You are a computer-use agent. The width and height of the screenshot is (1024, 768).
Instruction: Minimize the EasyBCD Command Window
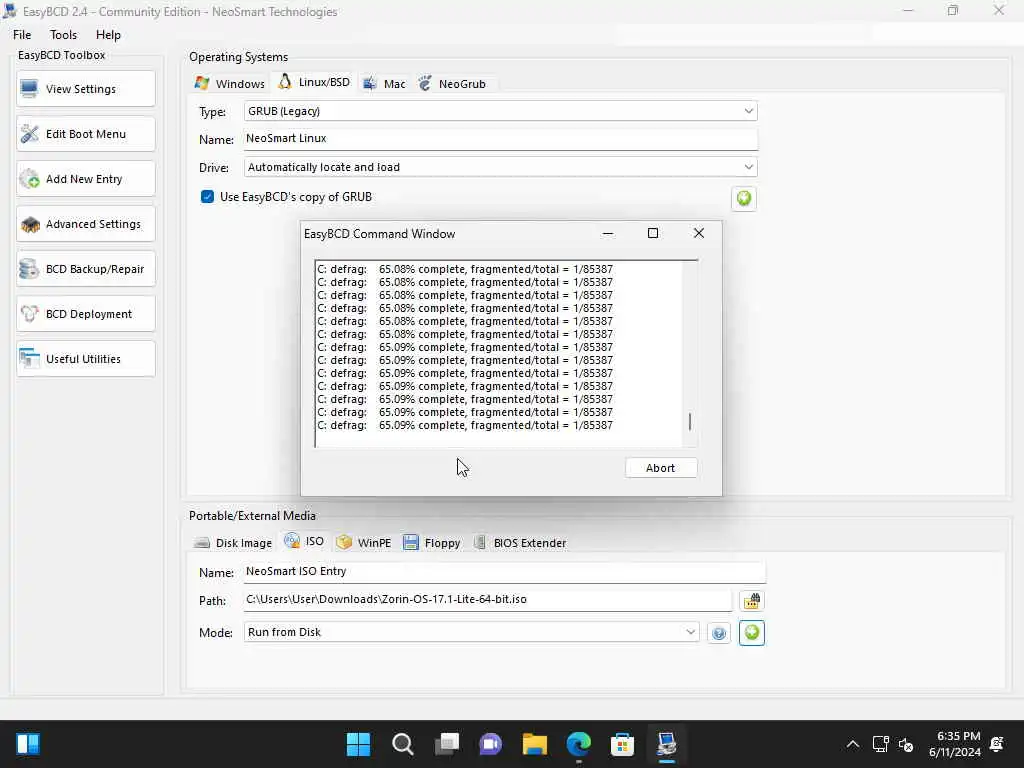[x=607, y=233]
